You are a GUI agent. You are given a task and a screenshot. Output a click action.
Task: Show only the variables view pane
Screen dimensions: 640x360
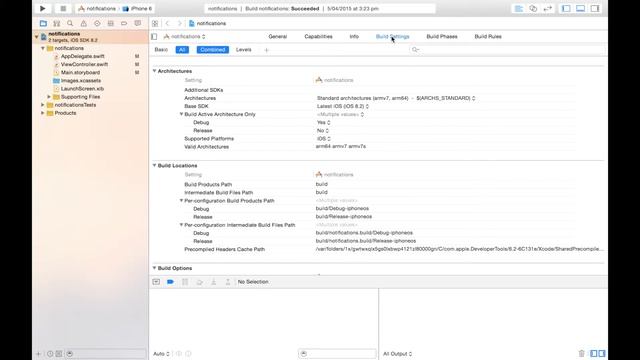594,353
